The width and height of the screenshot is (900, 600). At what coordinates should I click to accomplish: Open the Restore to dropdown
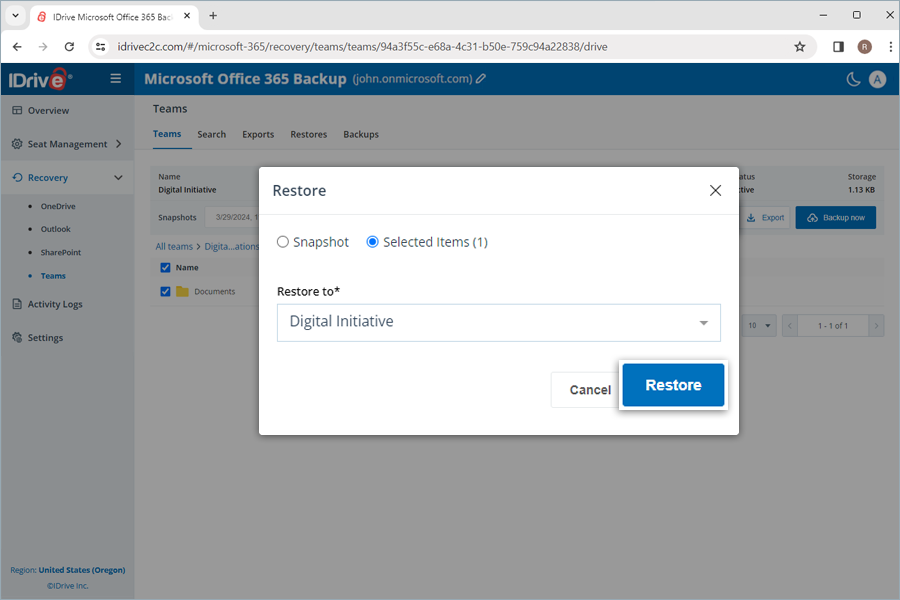499,323
